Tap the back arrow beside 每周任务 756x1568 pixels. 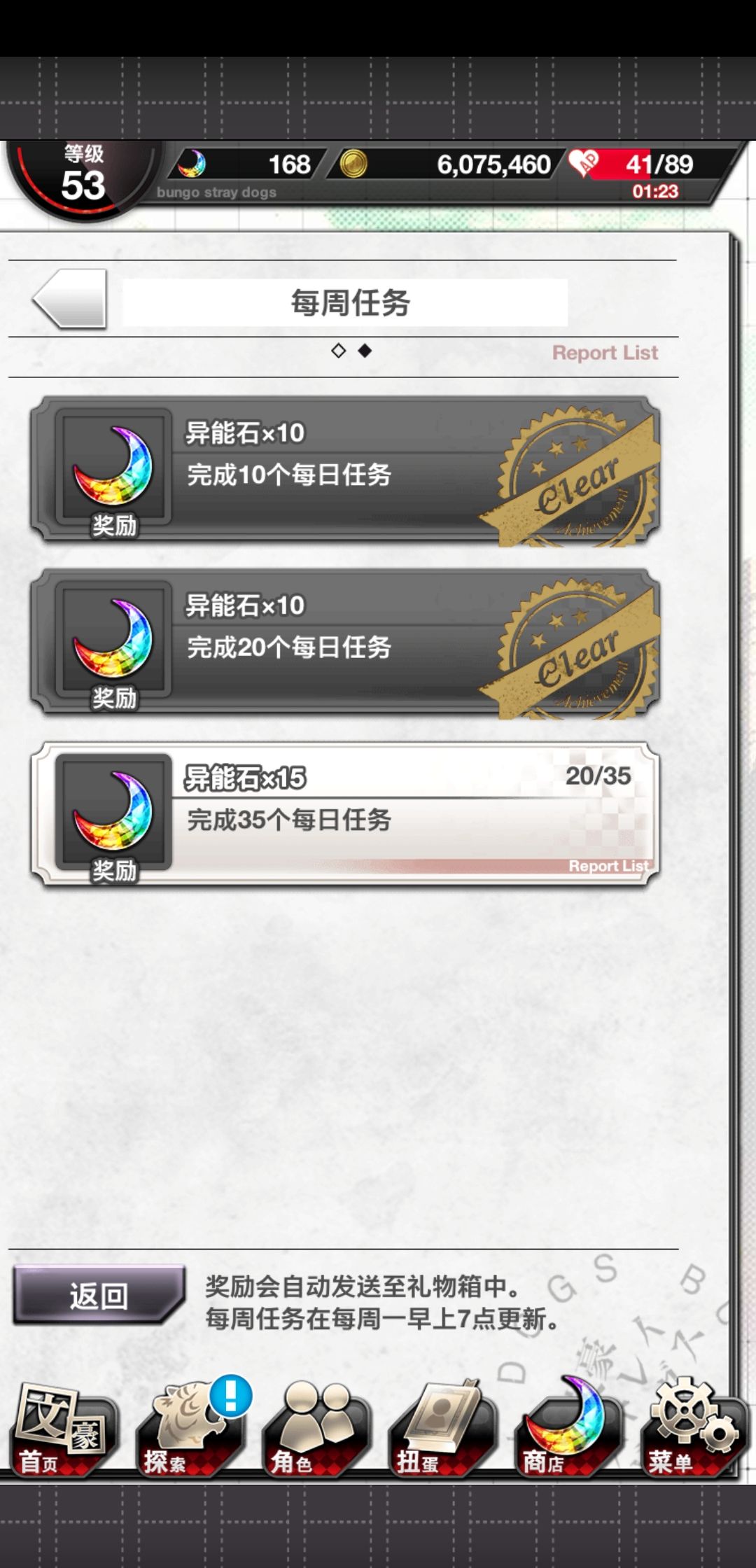70,300
